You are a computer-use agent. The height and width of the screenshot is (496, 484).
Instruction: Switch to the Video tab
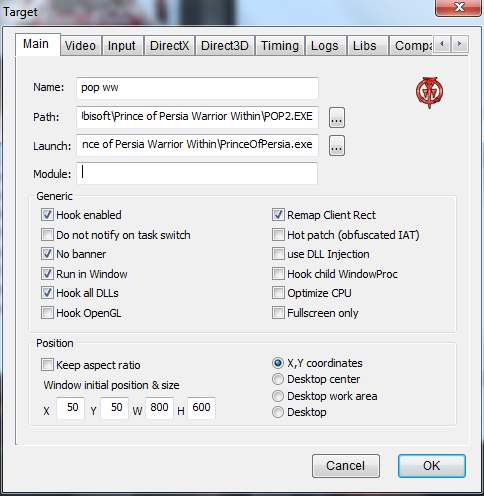[80, 46]
